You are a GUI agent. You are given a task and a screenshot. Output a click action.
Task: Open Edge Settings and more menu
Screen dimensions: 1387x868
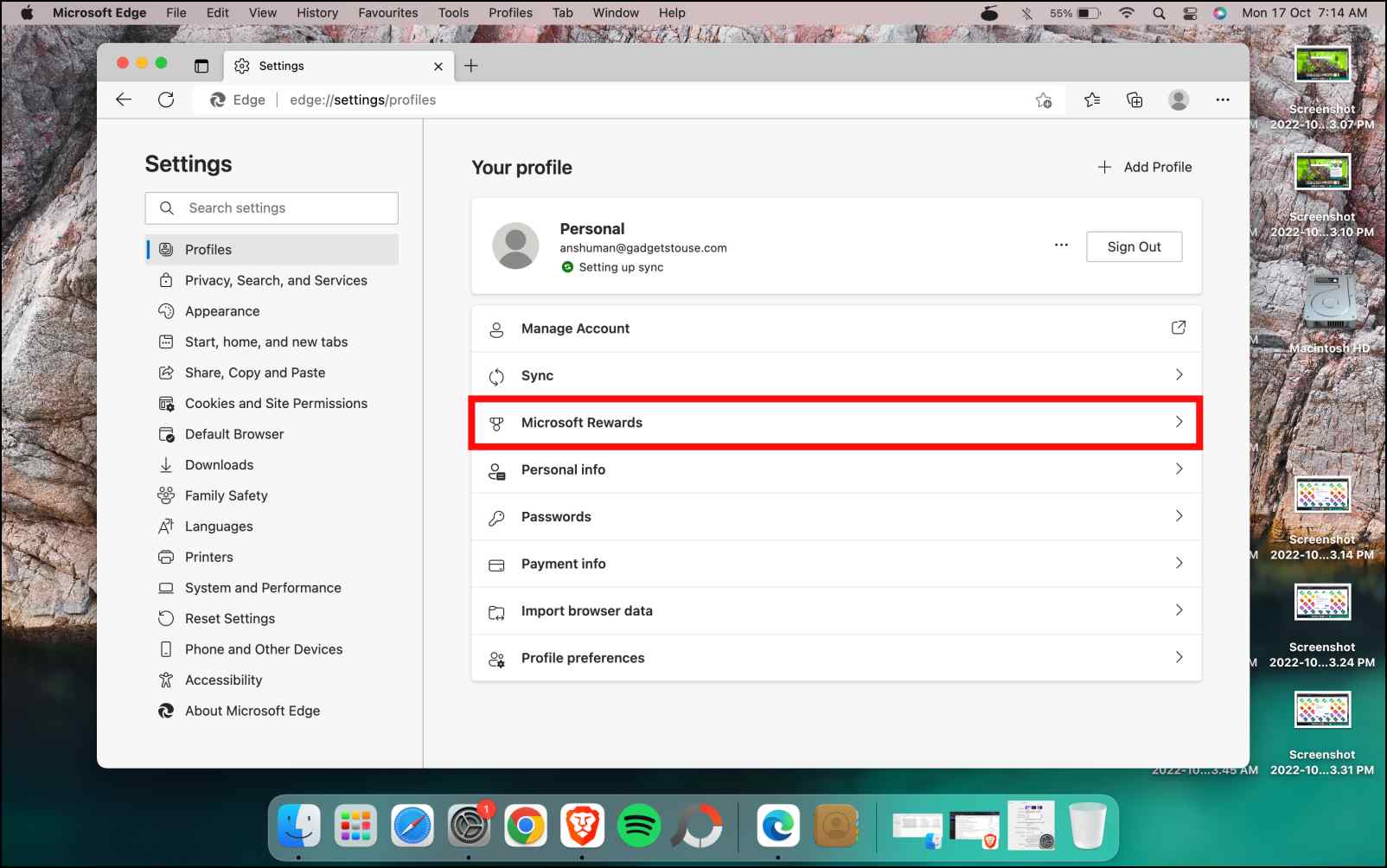pyautogui.click(x=1222, y=100)
